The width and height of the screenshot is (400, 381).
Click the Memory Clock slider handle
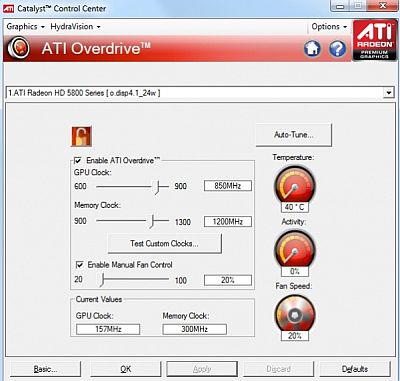tap(152, 221)
